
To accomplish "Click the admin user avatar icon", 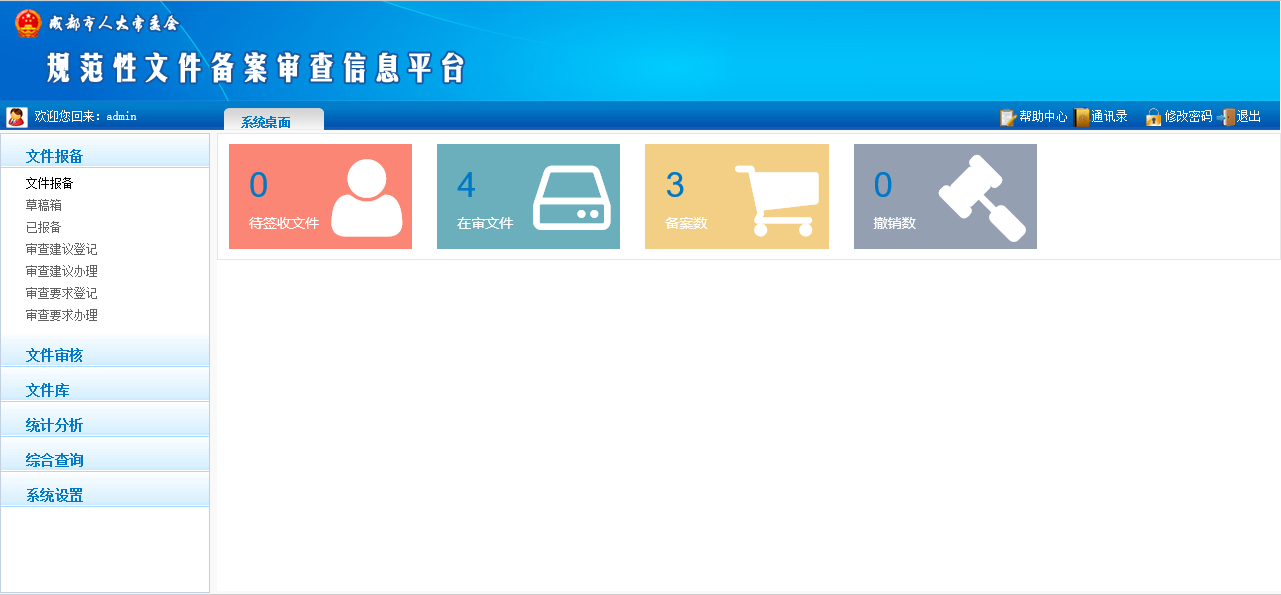I will pyautogui.click(x=17, y=117).
